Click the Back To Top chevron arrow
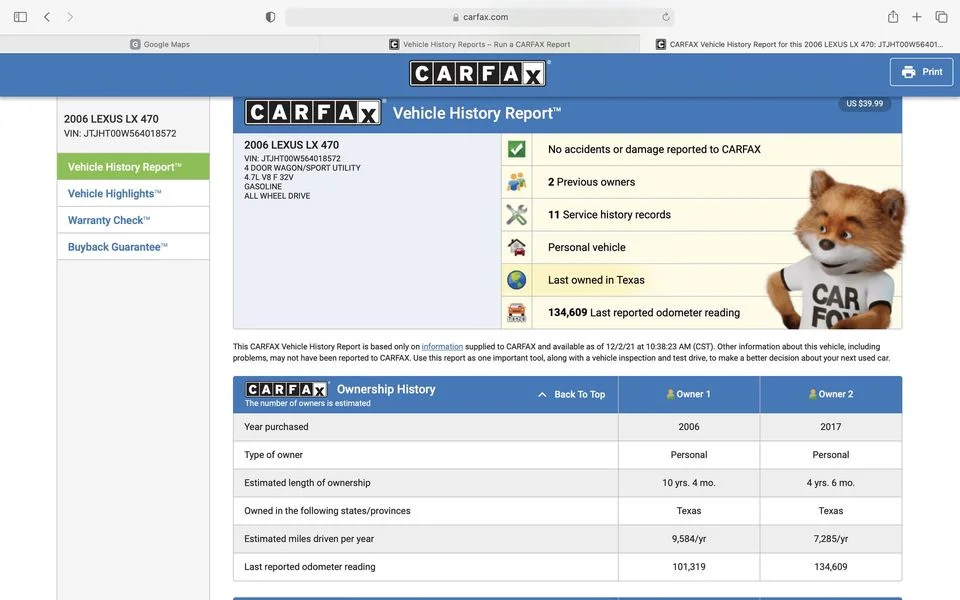This screenshot has width=960, height=600. pyautogui.click(x=542, y=395)
